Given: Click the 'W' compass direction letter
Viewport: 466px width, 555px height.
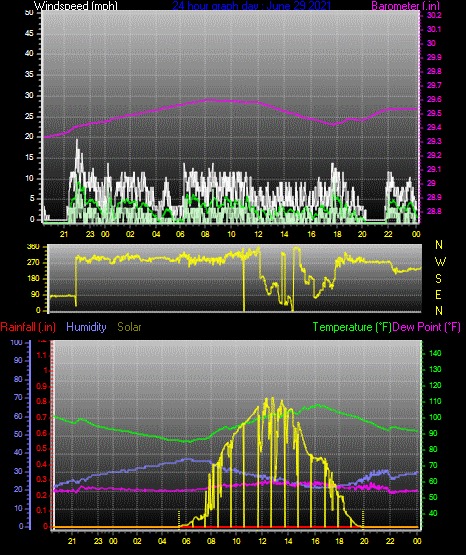Looking at the screenshot, I should point(440,262).
